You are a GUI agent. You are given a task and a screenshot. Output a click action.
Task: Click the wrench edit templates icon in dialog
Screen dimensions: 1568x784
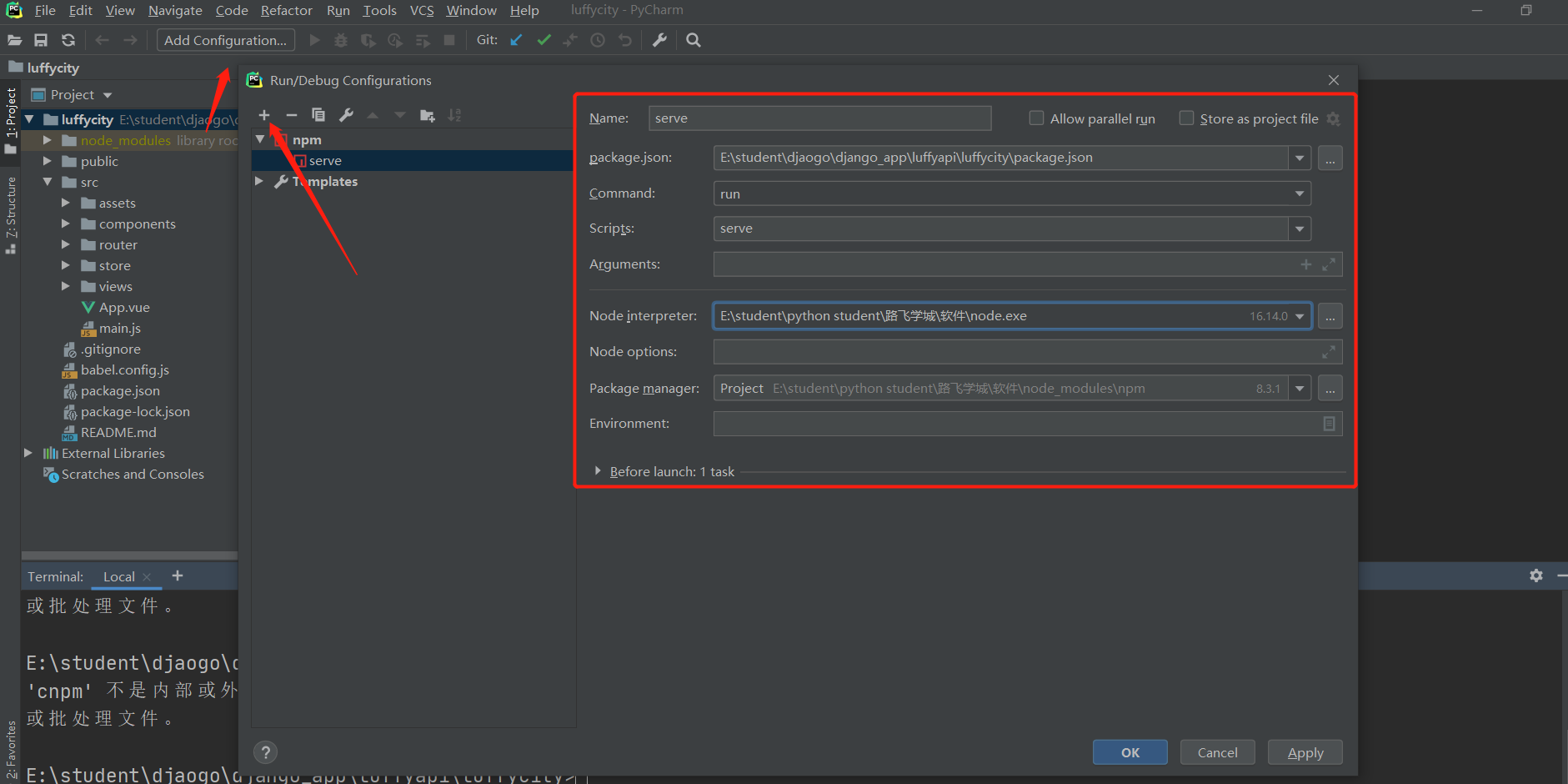(346, 115)
